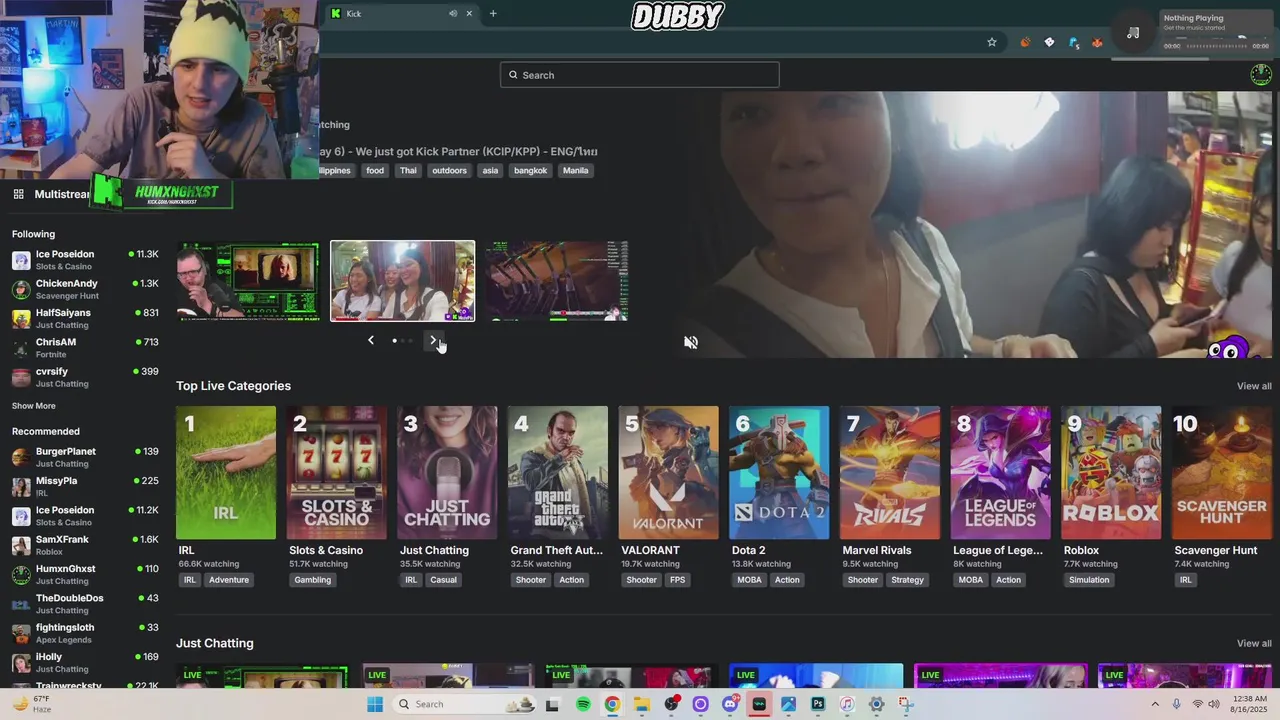Screen dimensions: 1280x720
Task: Click the Gambling tag under Slots & Casino
Action: 313,580
